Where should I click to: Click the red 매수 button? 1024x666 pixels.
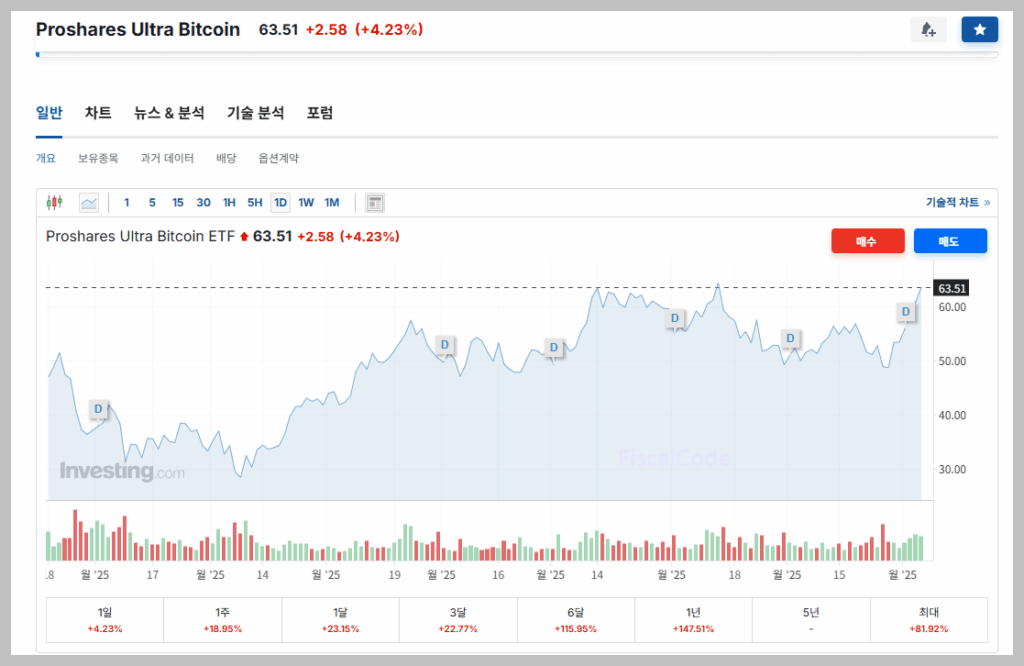coord(867,241)
